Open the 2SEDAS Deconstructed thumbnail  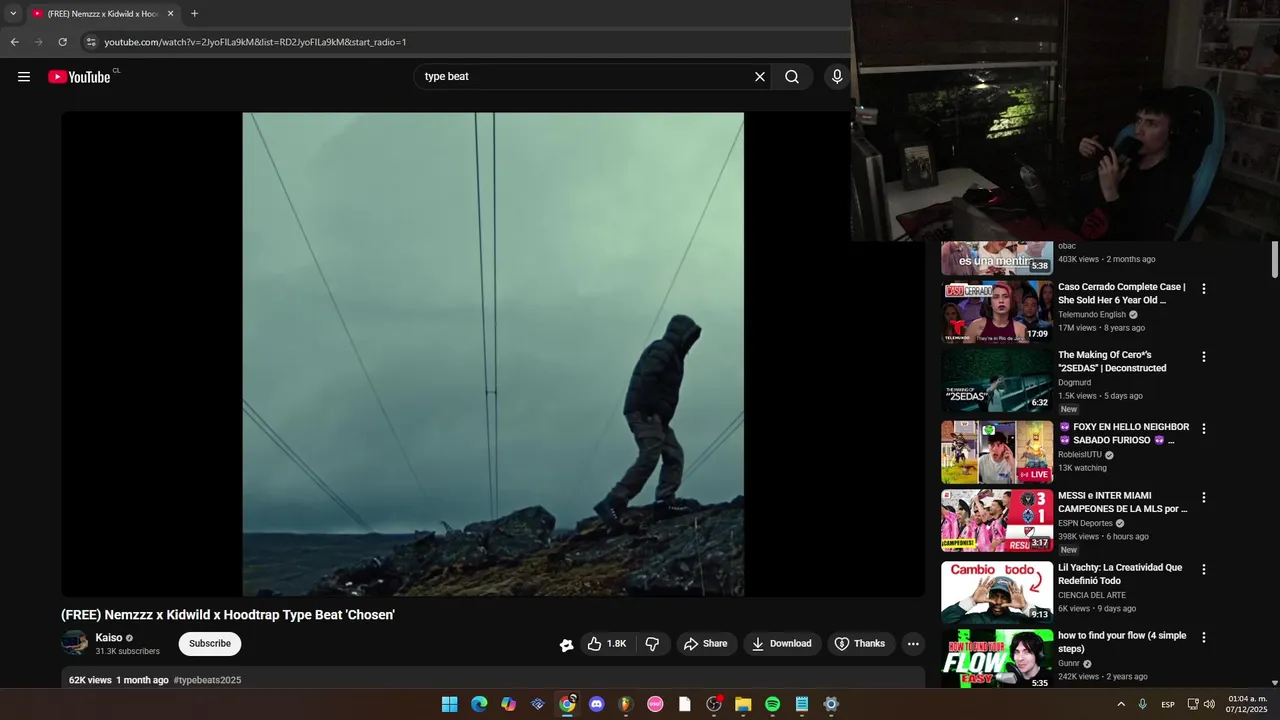point(997,380)
